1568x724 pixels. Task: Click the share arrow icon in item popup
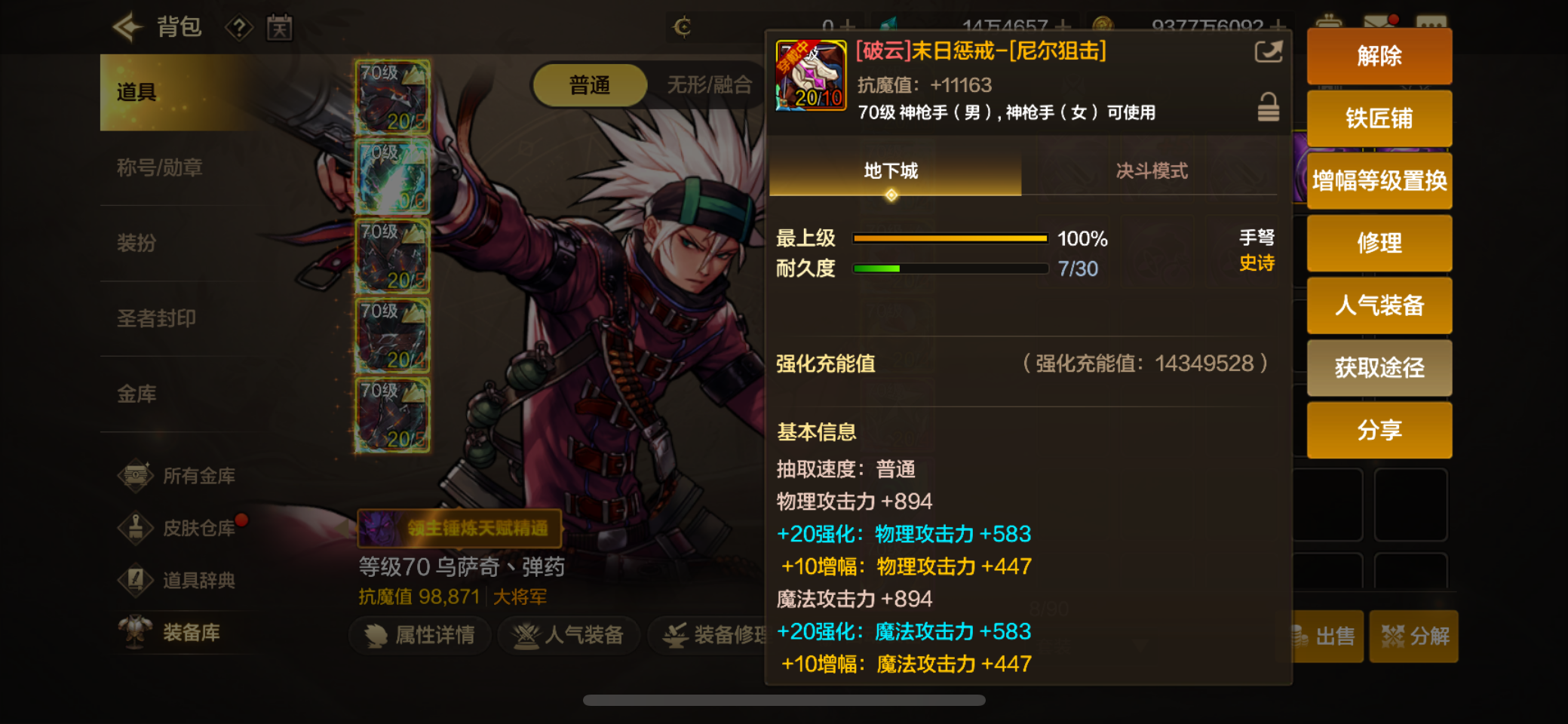click(x=1268, y=52)
